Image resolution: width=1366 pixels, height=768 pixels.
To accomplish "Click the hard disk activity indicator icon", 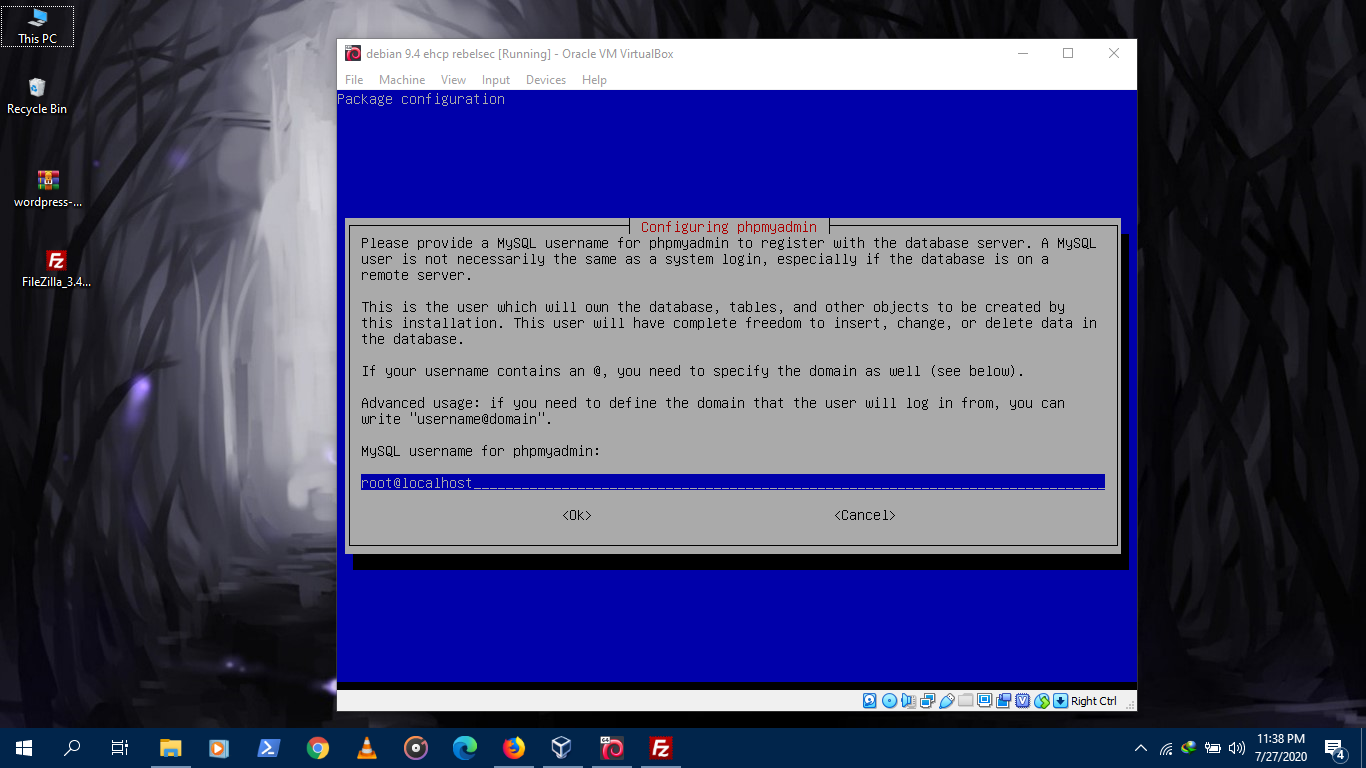I will 870,701.
